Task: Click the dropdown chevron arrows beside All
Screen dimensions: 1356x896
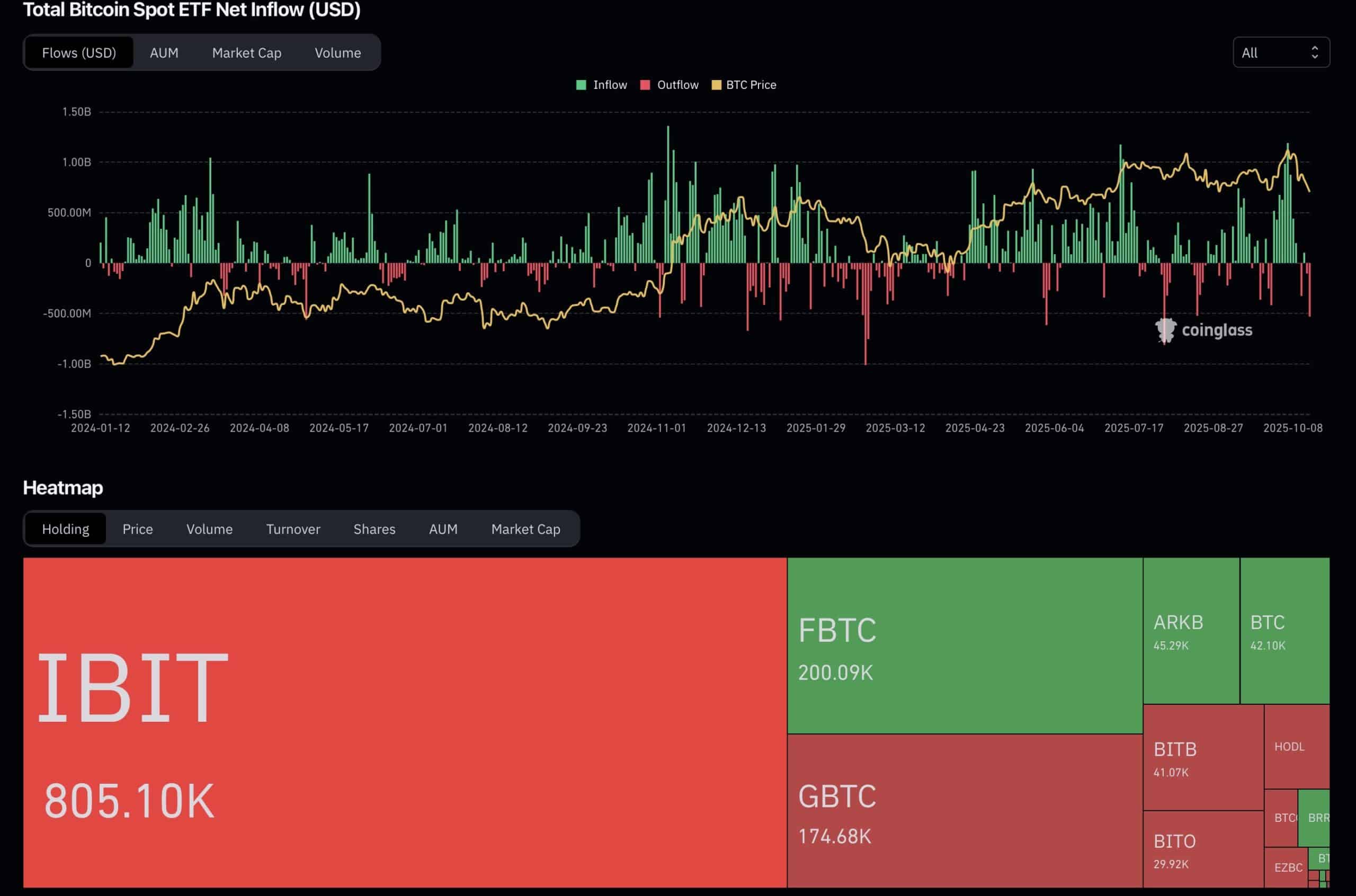Action: (1314, 52)
